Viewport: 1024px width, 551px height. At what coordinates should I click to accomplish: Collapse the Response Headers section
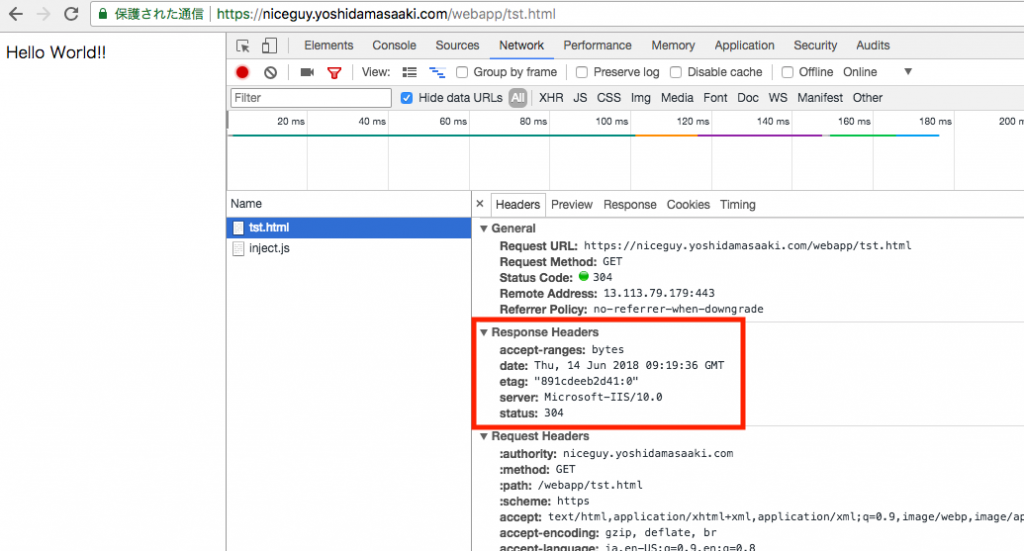click(x=484, y=332)
